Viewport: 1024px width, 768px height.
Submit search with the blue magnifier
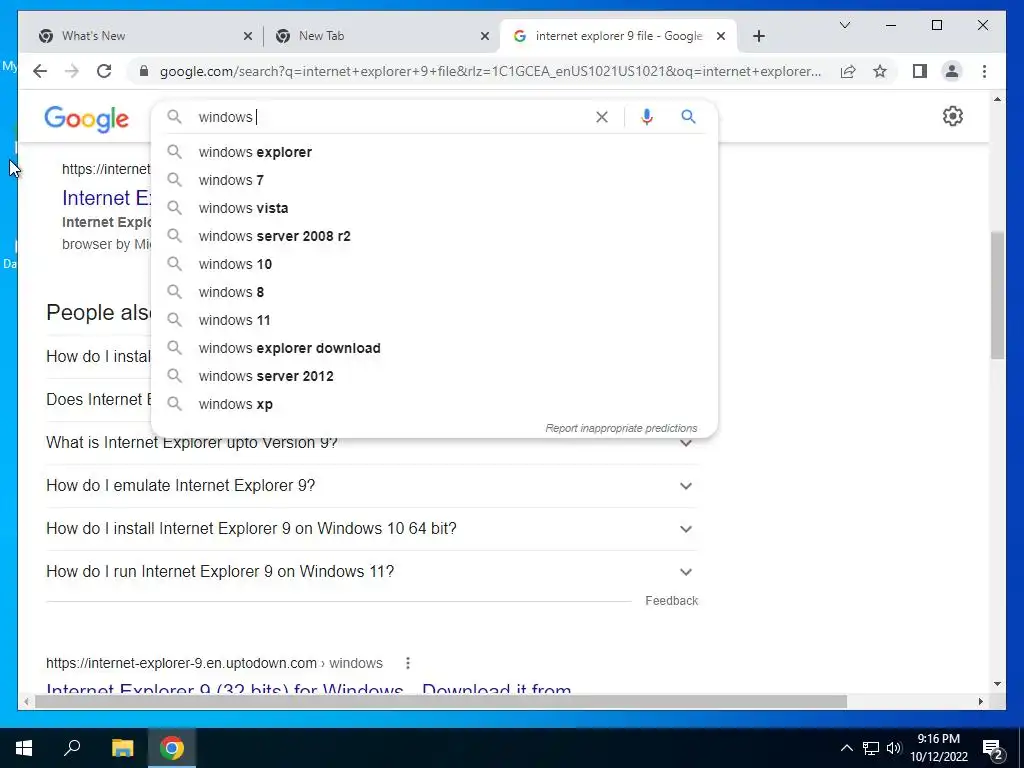688,117
